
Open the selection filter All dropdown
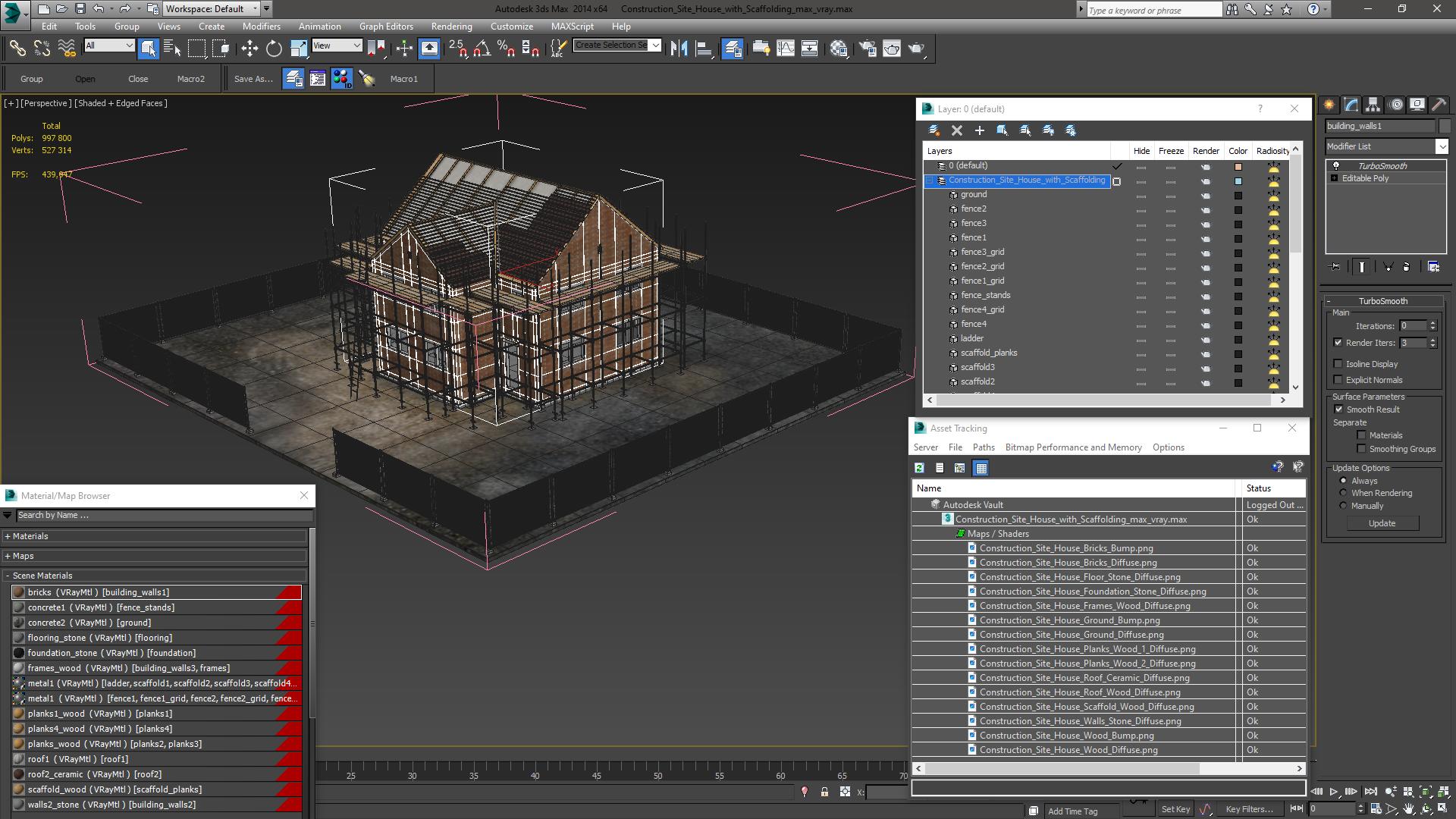[109, 45]
